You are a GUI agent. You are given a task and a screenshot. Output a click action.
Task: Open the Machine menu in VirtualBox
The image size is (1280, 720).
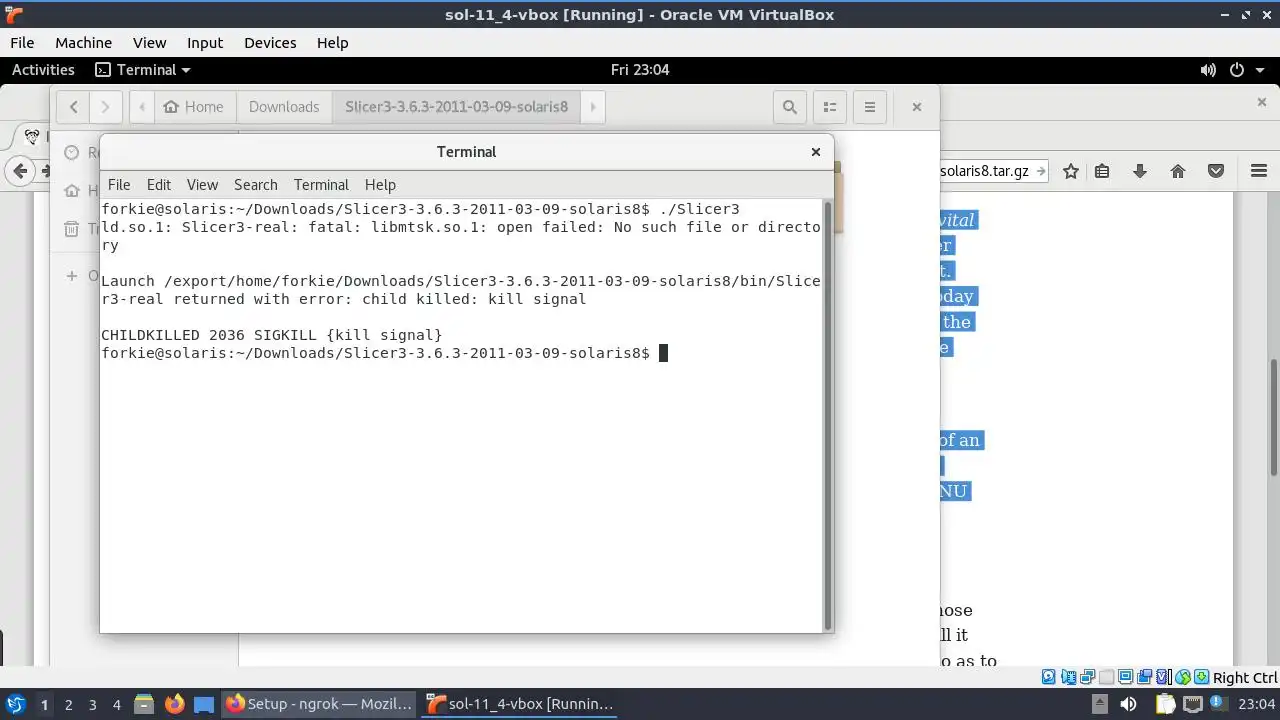(83, 43)
